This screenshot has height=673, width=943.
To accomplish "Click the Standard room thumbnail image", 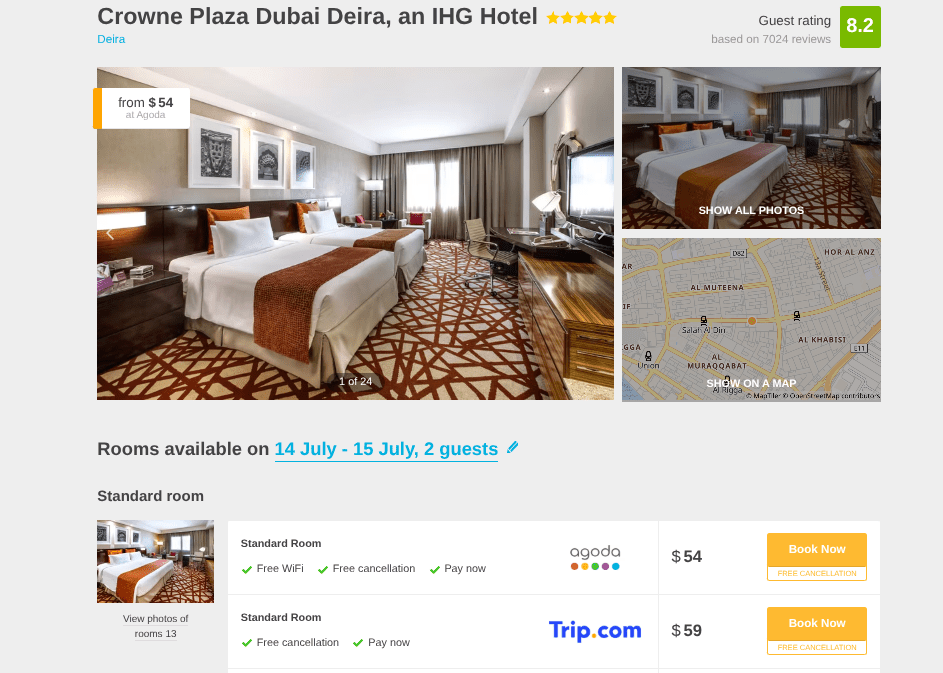I will tap(155, 561).
